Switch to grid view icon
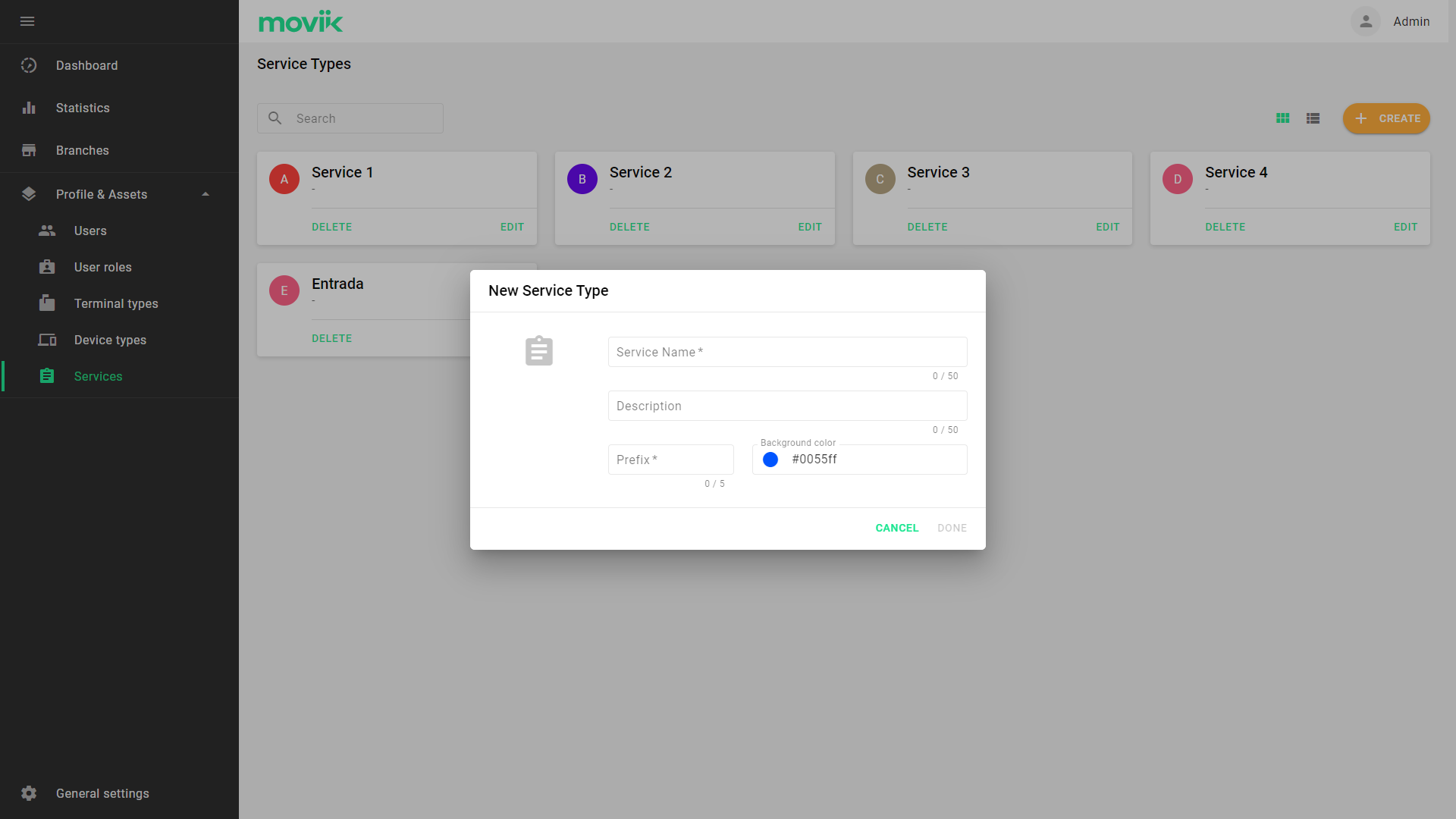 [1283, 118]
